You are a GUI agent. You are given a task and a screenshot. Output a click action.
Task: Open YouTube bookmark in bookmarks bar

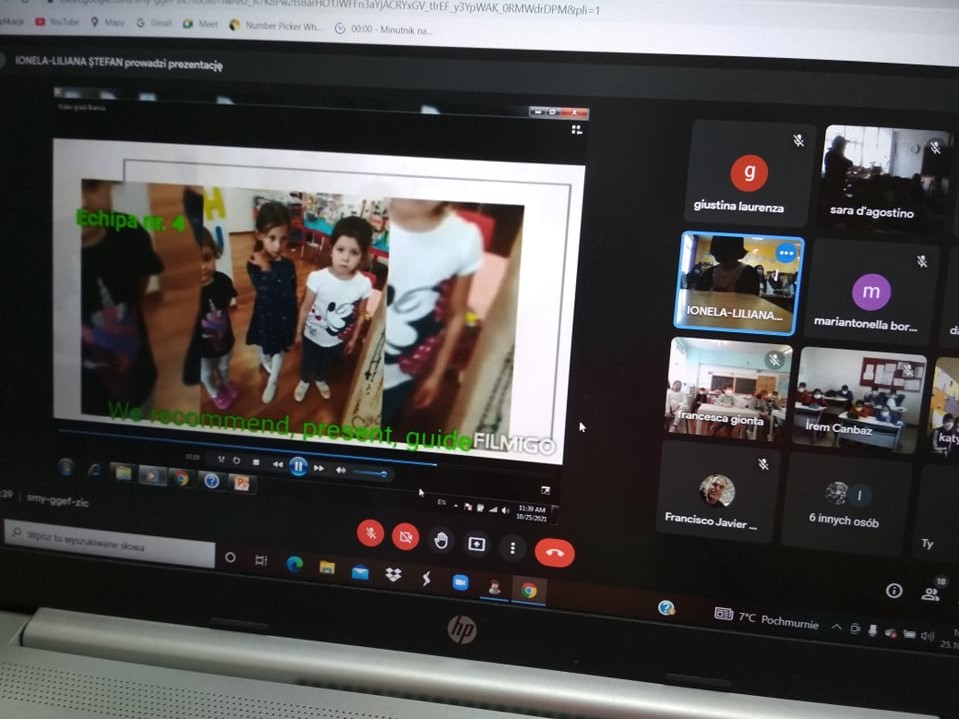pyautogui.click(x=57, y=21)
